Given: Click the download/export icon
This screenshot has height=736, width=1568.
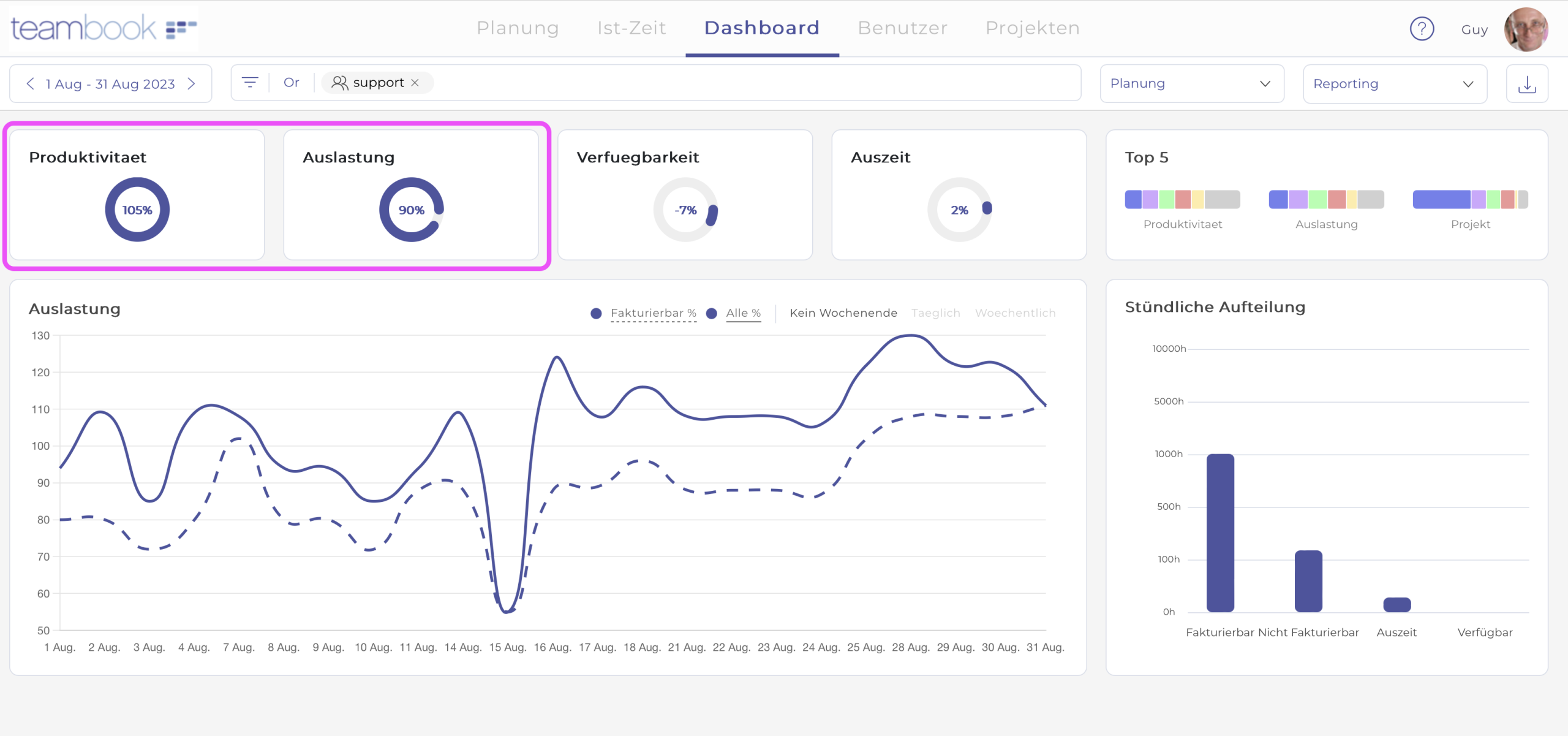Looking at the screenshot, I should pyautogui.click(x=1527, y=84).
